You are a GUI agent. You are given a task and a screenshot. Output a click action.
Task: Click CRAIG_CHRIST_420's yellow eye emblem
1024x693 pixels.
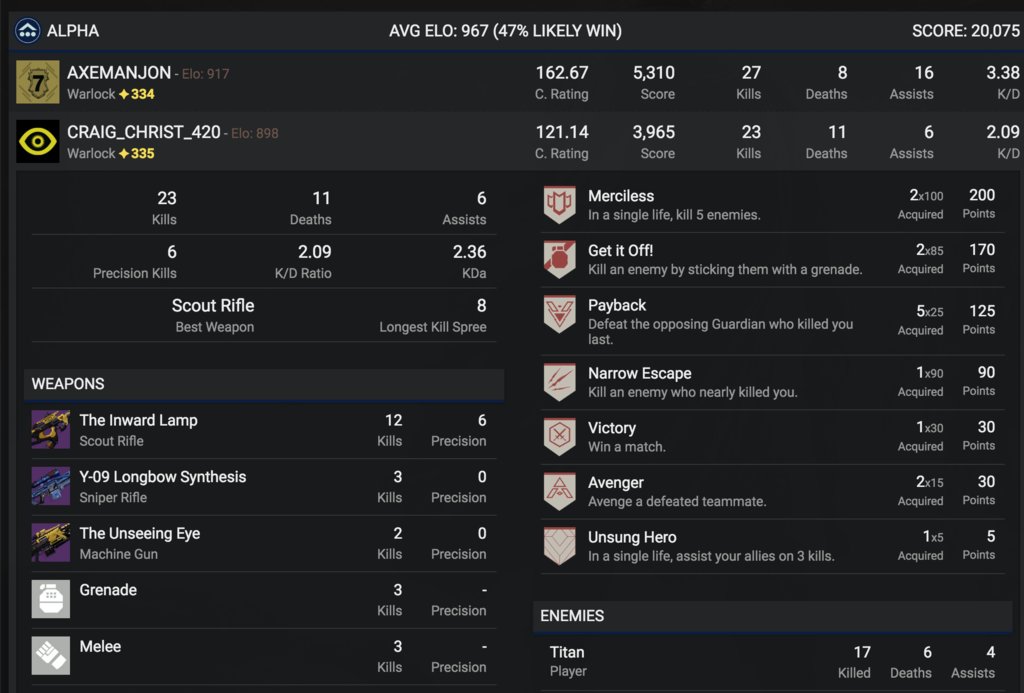click(37, 142)
